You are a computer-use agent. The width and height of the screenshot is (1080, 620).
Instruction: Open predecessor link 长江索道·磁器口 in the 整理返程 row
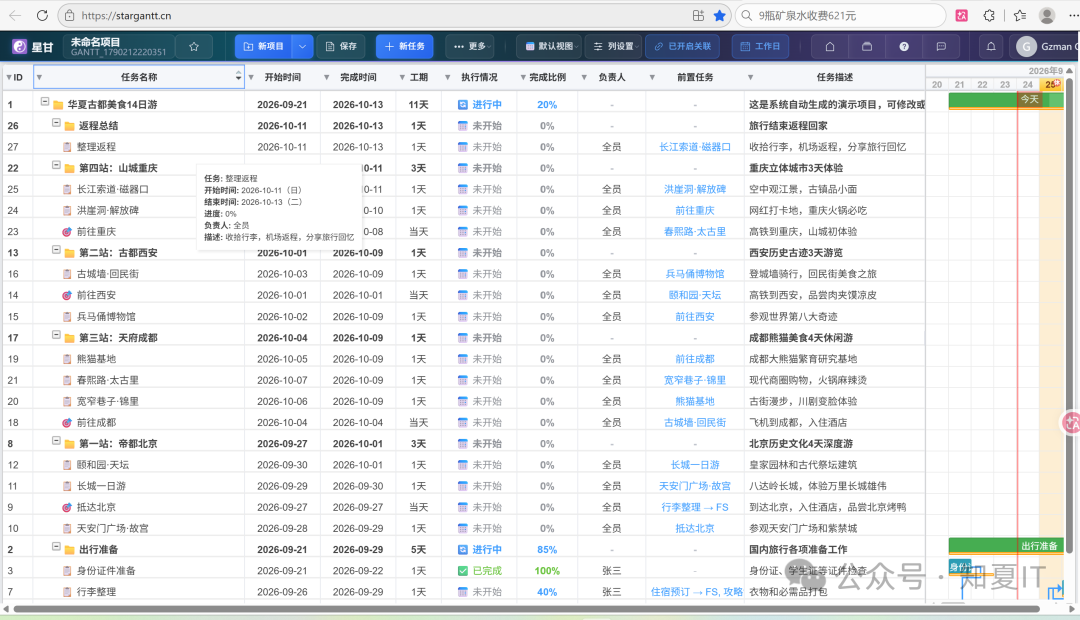(x=695, y=147)
